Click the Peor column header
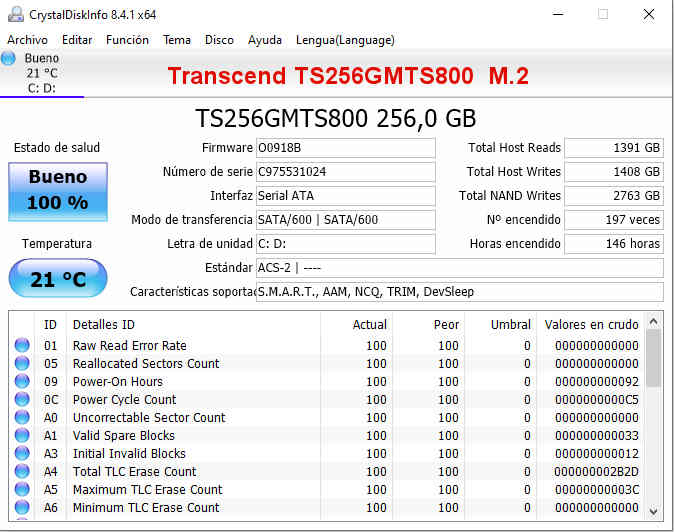The image size is (674, 532). click(x=446, y=325)
